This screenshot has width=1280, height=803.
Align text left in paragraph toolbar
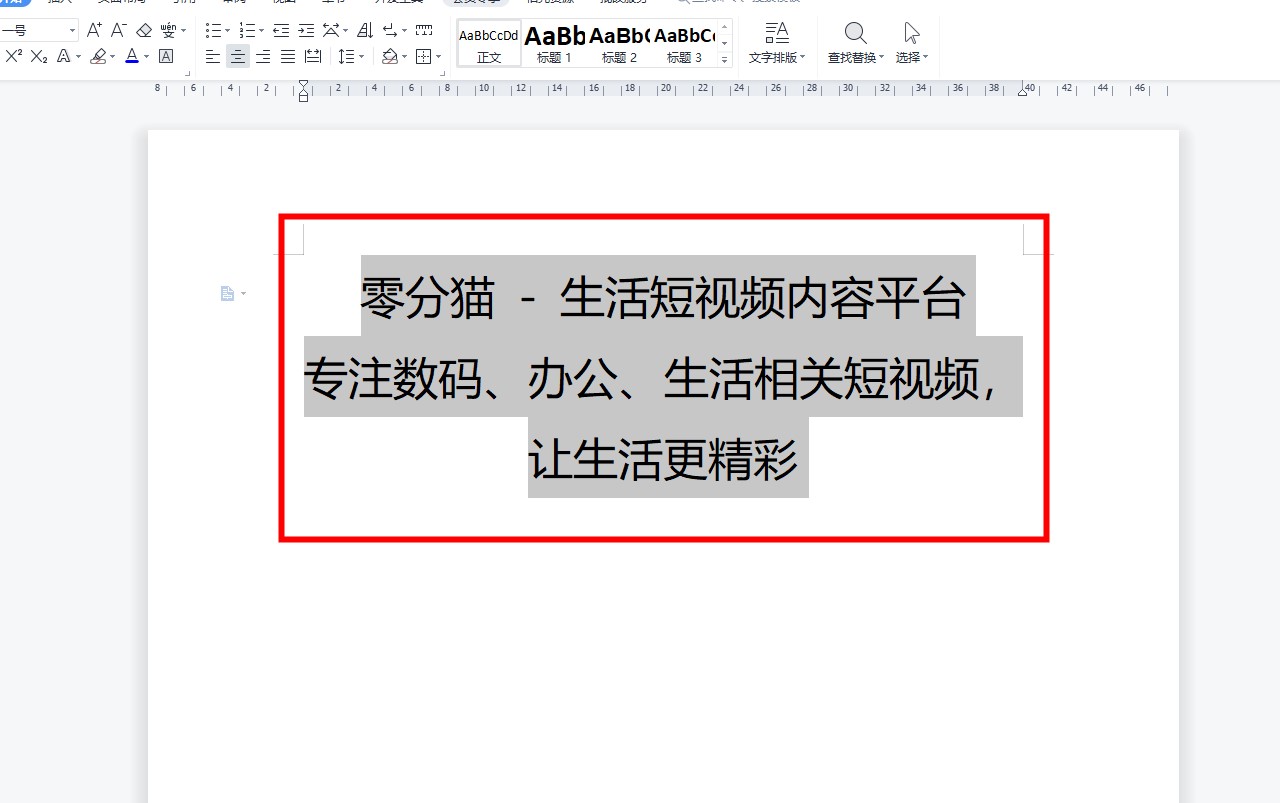213,57
